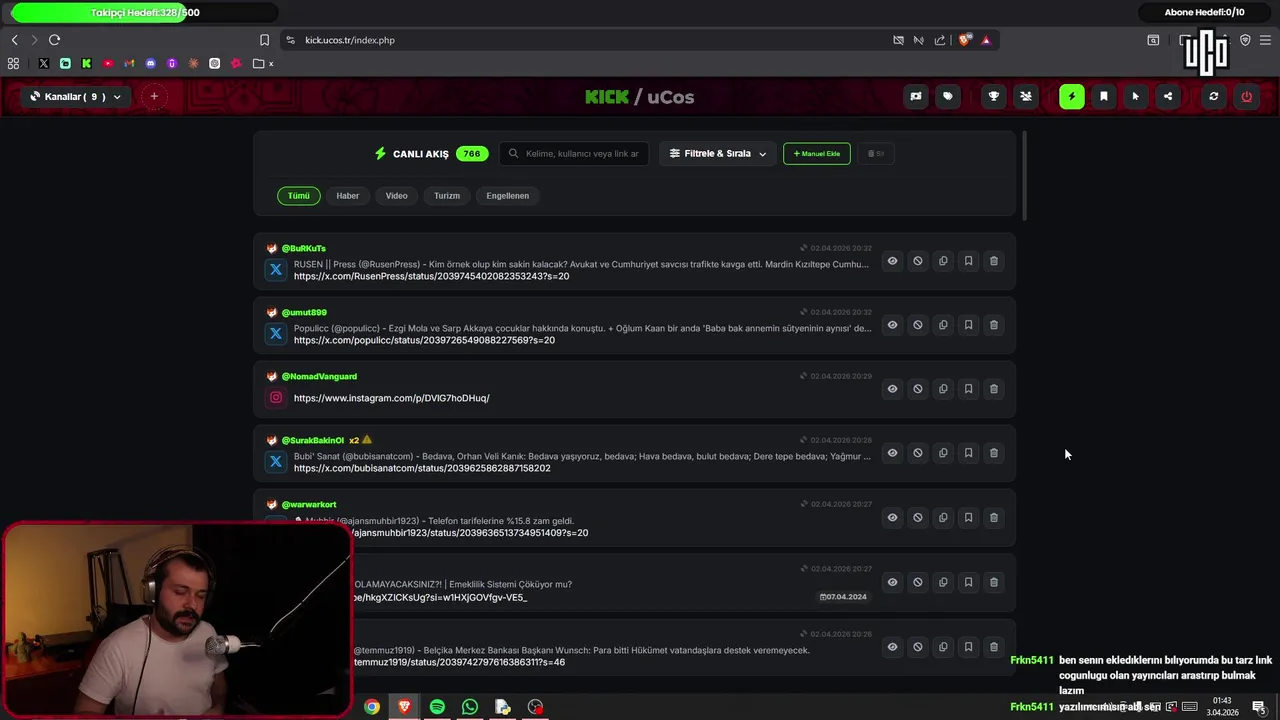Toggle eye visibility on @SurakBakinOl entry
The height and width of the screenshot is (720, 1280).
click(892, 453)
